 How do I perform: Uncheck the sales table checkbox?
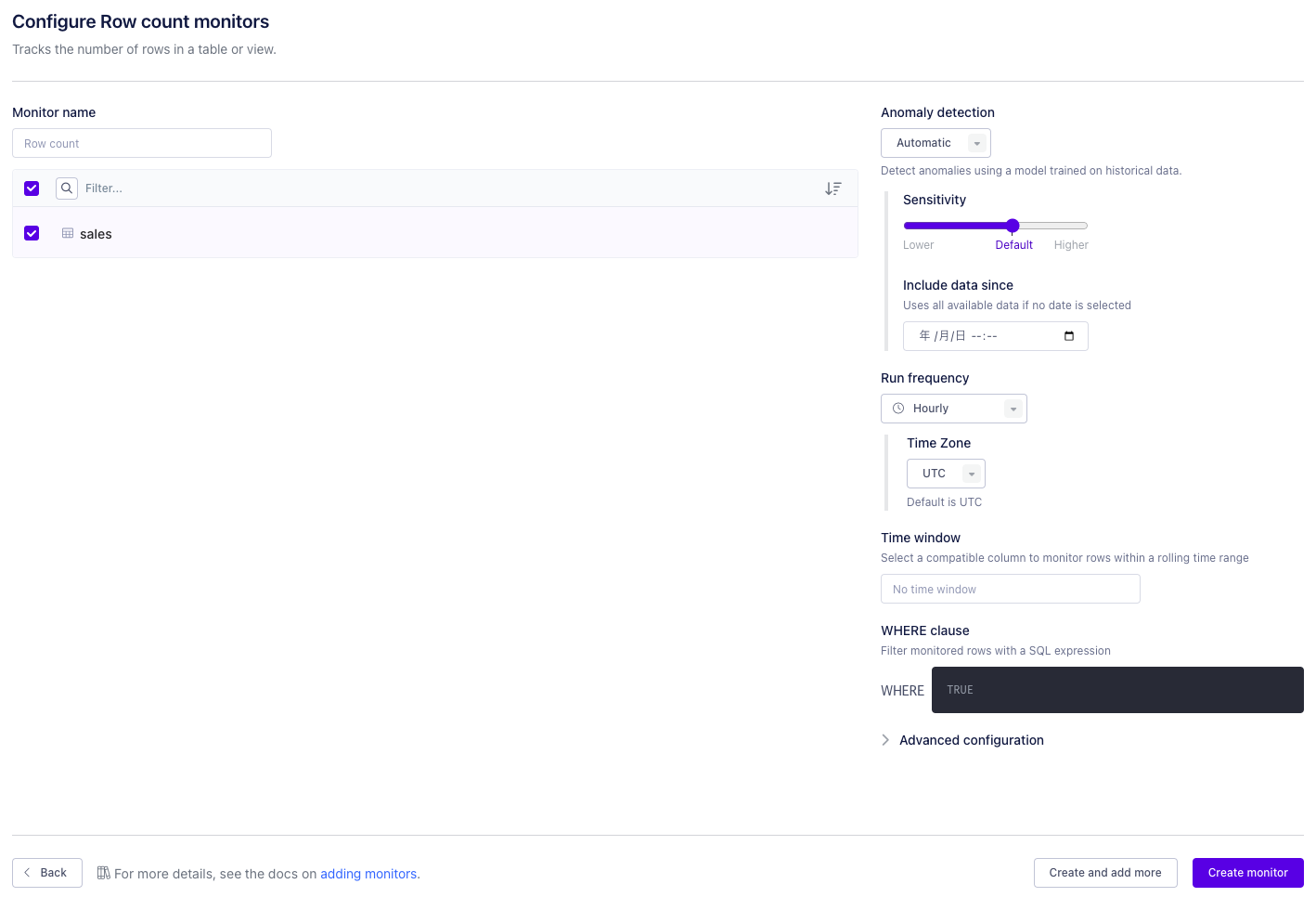[x=32, y=233]
